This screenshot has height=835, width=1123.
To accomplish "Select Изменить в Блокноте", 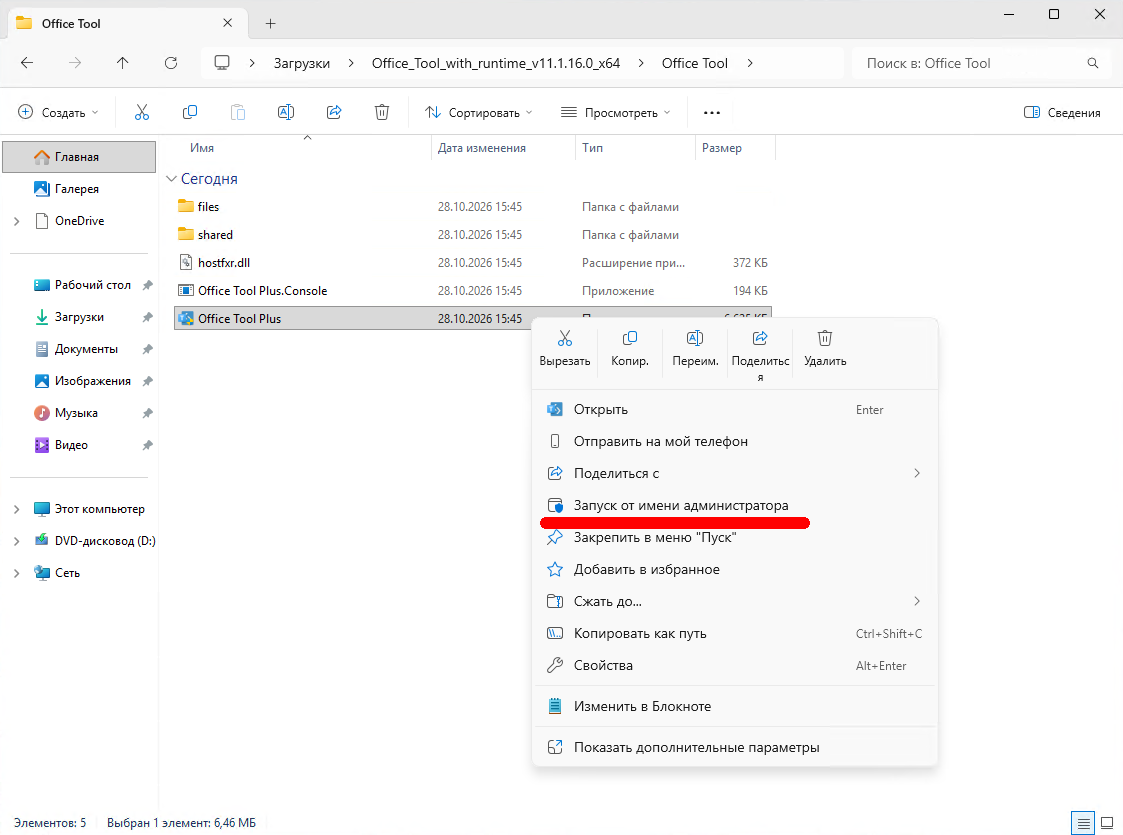I will pos(735,706).
